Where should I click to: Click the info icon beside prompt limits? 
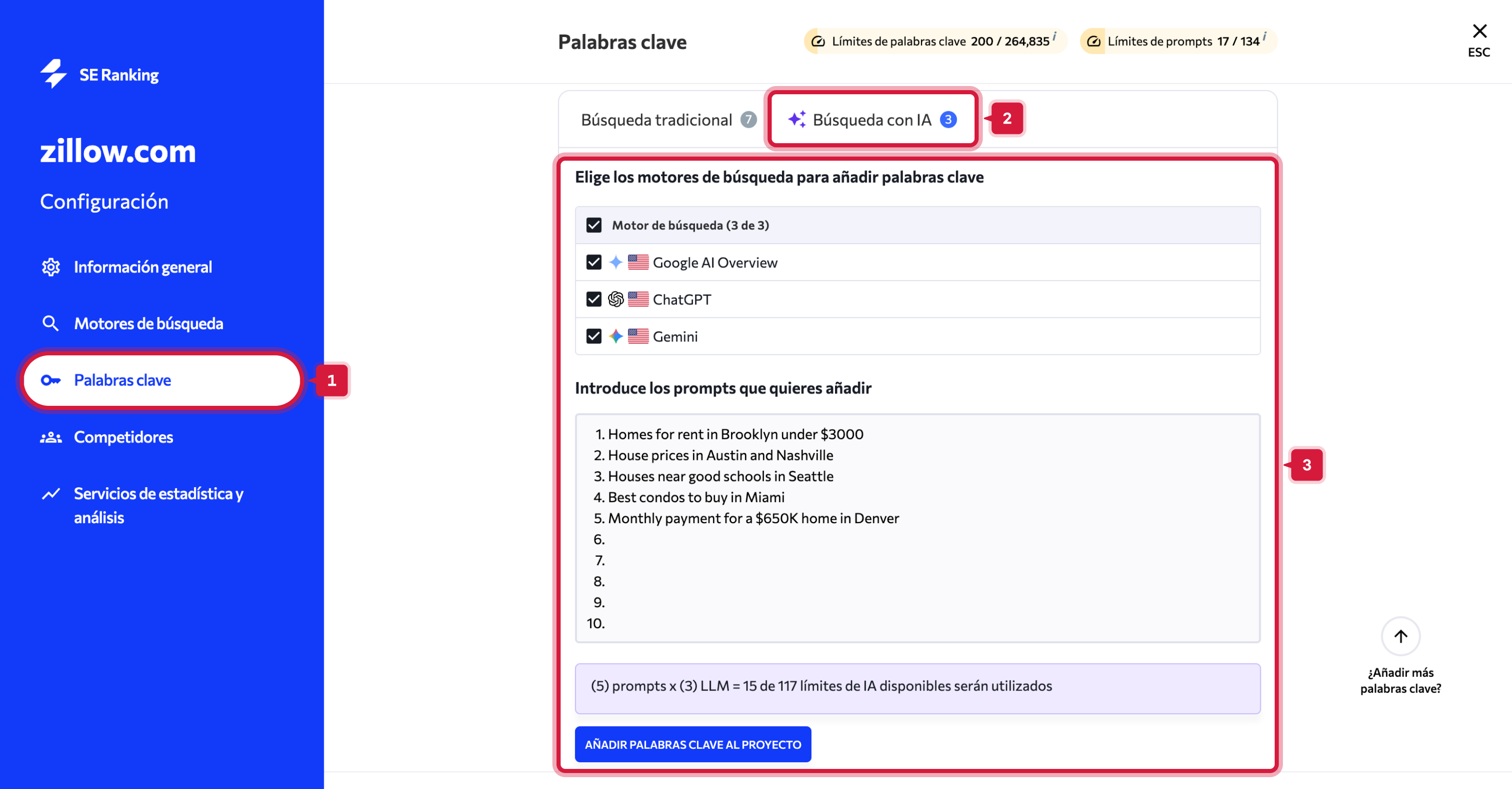(x=1264, y=37)
